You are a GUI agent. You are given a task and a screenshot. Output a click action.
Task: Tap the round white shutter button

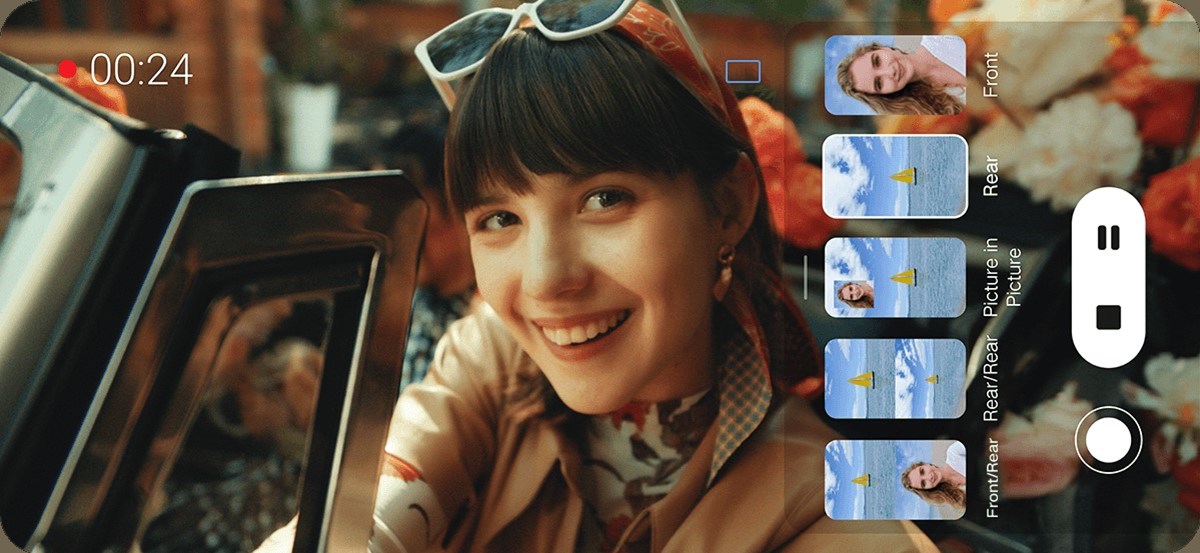1108,440
